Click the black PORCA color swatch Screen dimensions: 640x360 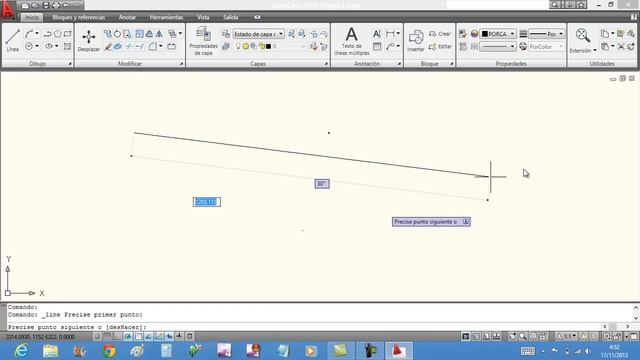(485, 34)
